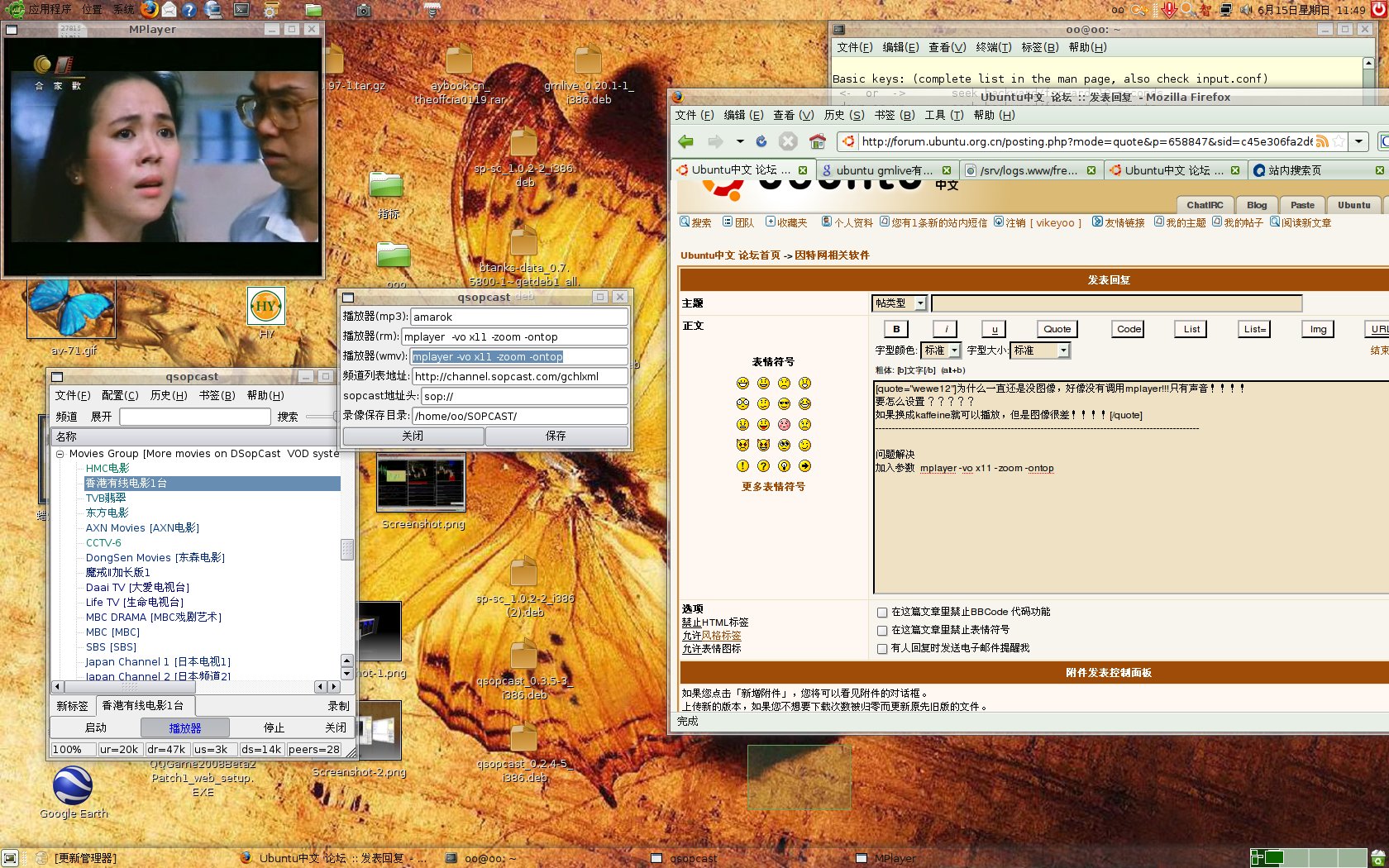Click the volume speaker icon in panel
The image size is (1389, 868).
pos(1246,10)
